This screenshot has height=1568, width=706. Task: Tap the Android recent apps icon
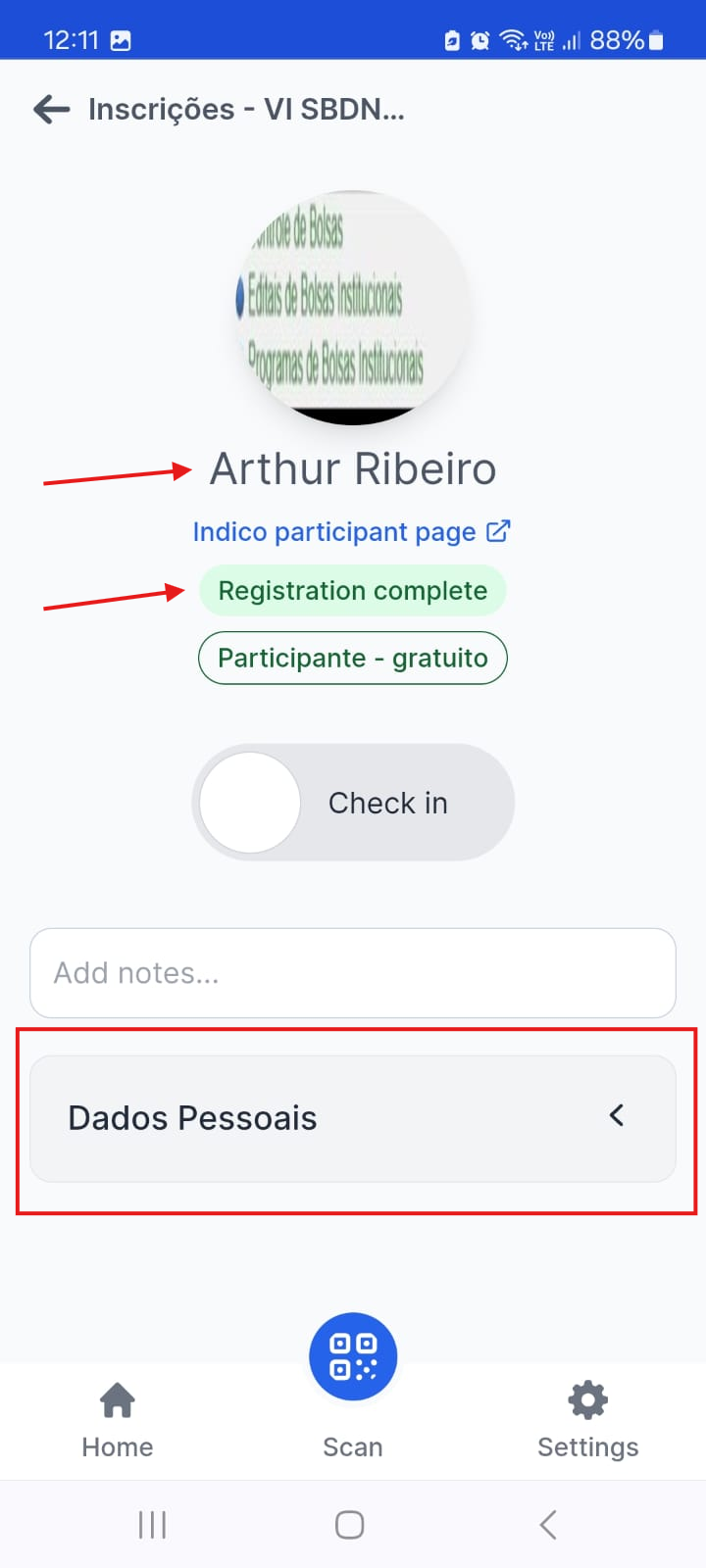(152, 1525)
